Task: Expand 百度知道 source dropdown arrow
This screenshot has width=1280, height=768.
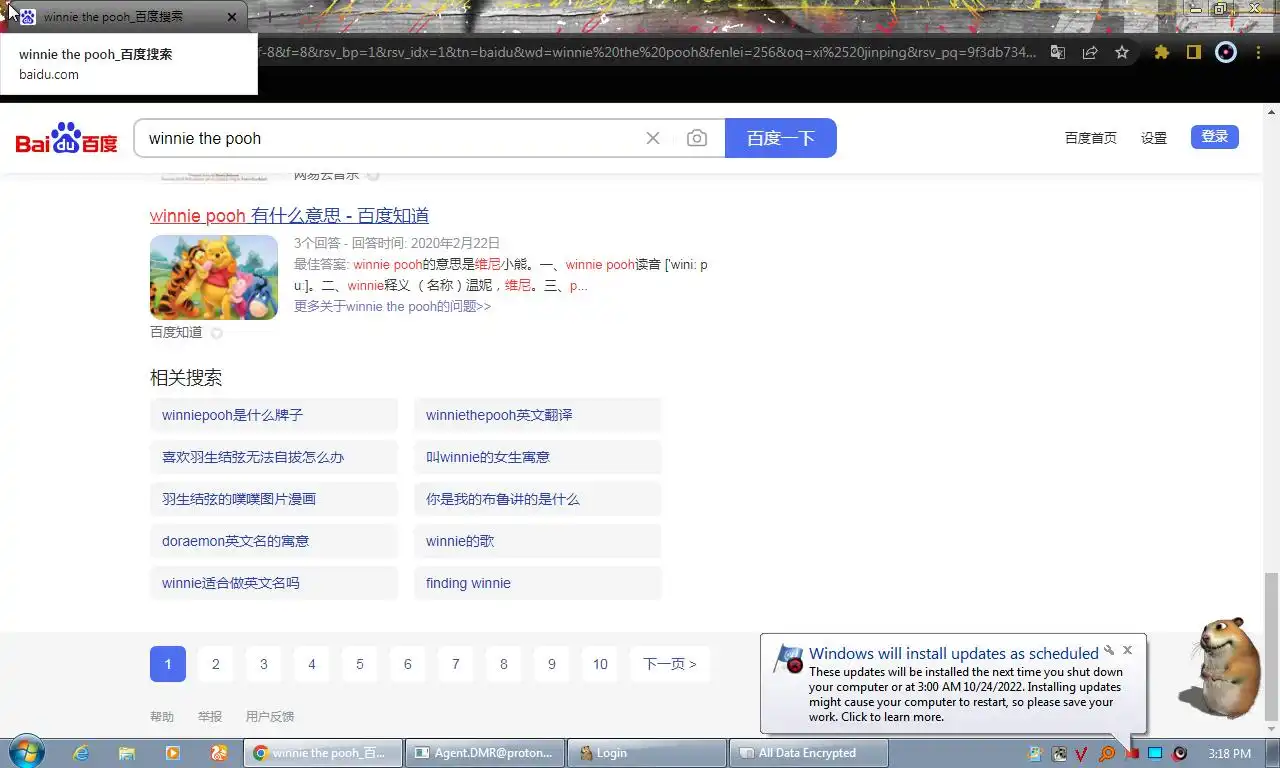Action: pyautogui.click(x=216, y=333)
